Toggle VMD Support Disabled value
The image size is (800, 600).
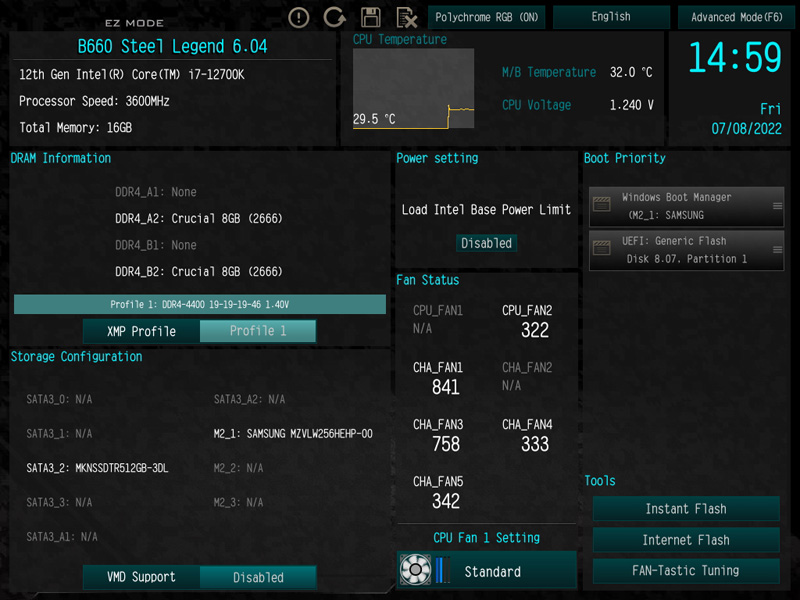coord(258,577)
